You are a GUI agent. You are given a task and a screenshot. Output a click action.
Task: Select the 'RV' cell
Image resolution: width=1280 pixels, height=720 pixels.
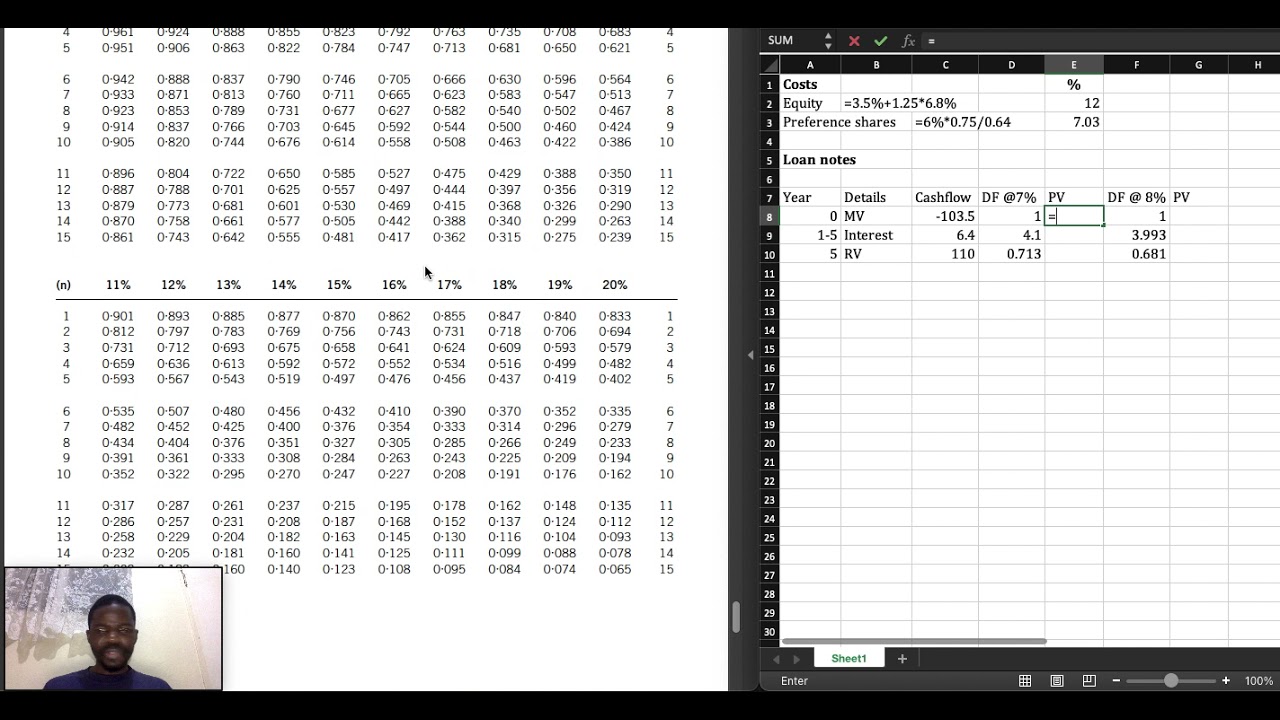(x=876, y=254)
